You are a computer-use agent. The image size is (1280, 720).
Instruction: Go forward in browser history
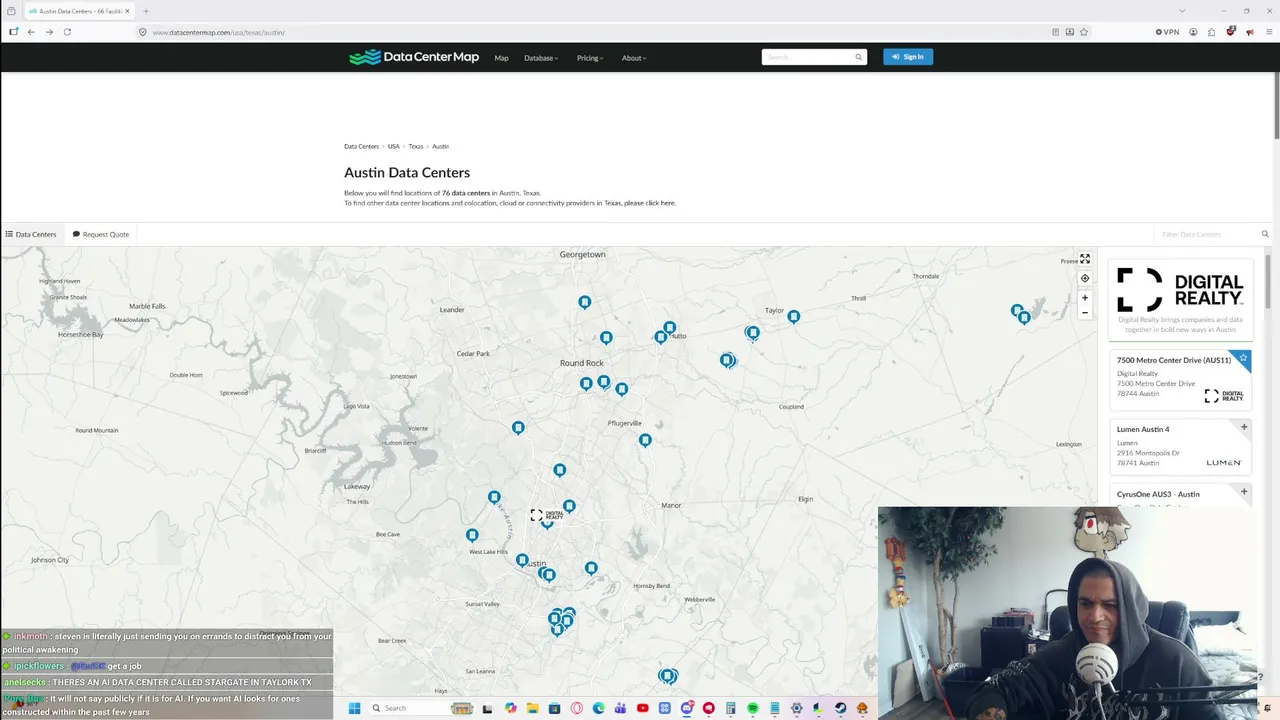coord(49,32)
